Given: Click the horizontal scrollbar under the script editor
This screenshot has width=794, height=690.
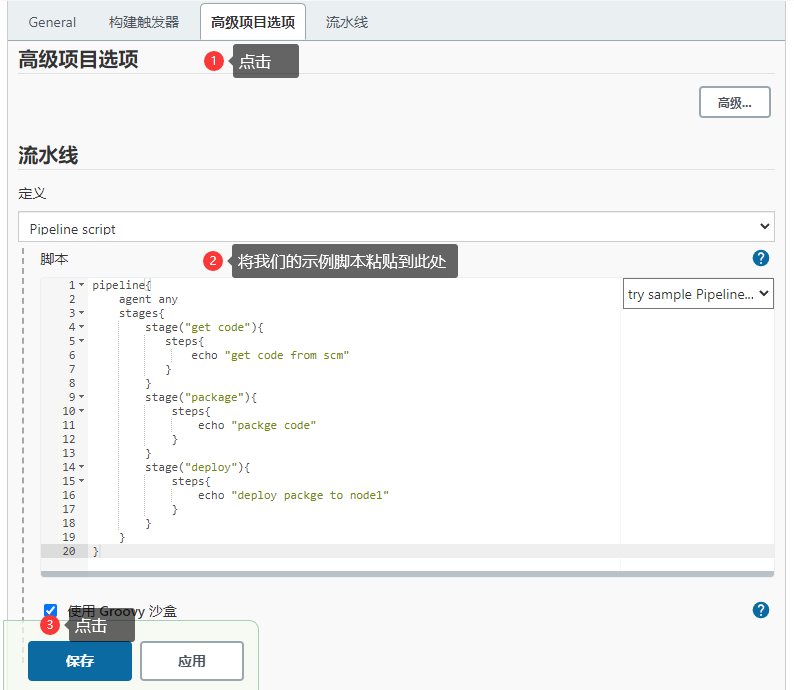Looking at the screenshot, I should coord(407,574).
